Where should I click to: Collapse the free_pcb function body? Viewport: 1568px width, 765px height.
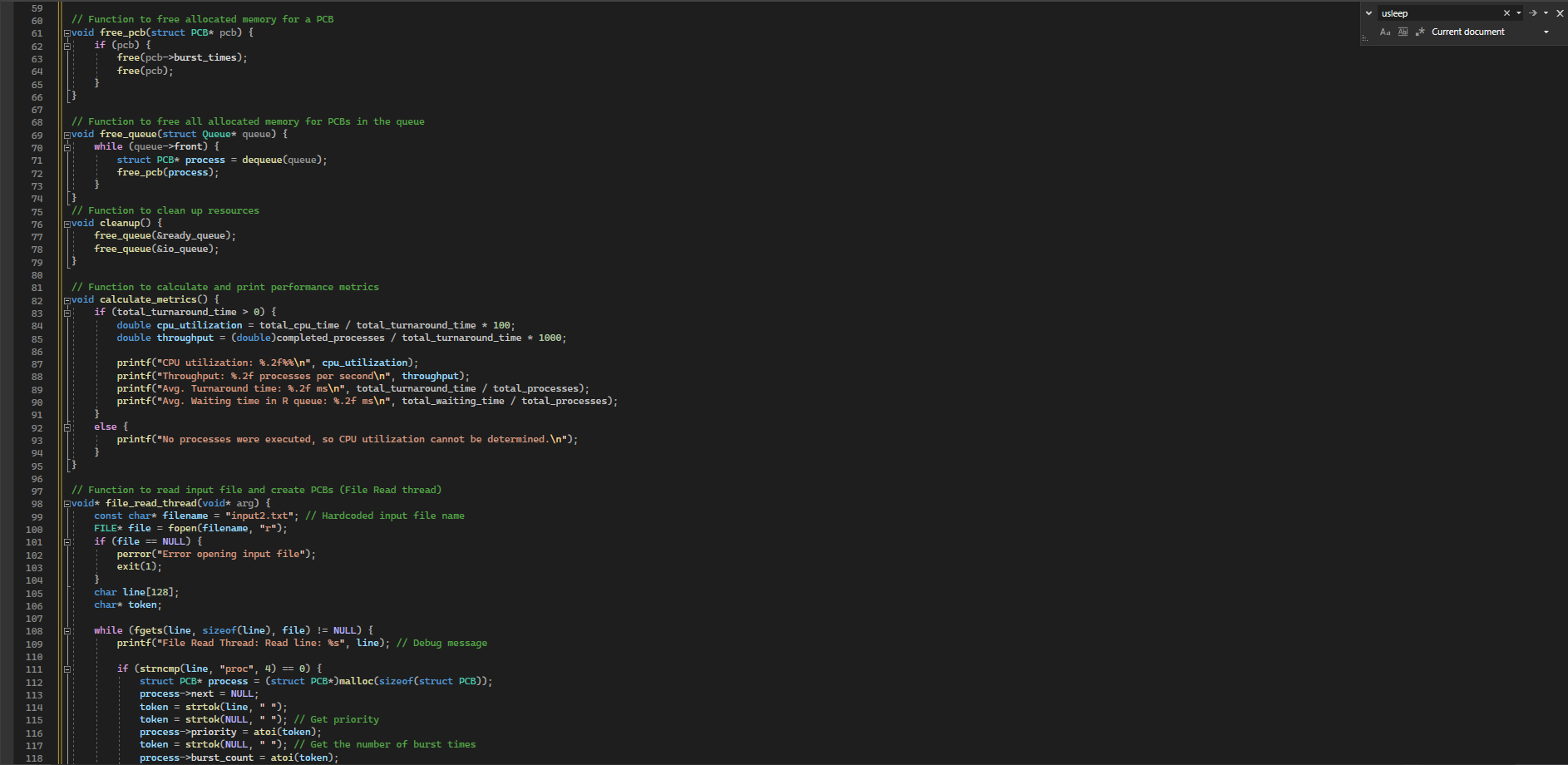67,32
